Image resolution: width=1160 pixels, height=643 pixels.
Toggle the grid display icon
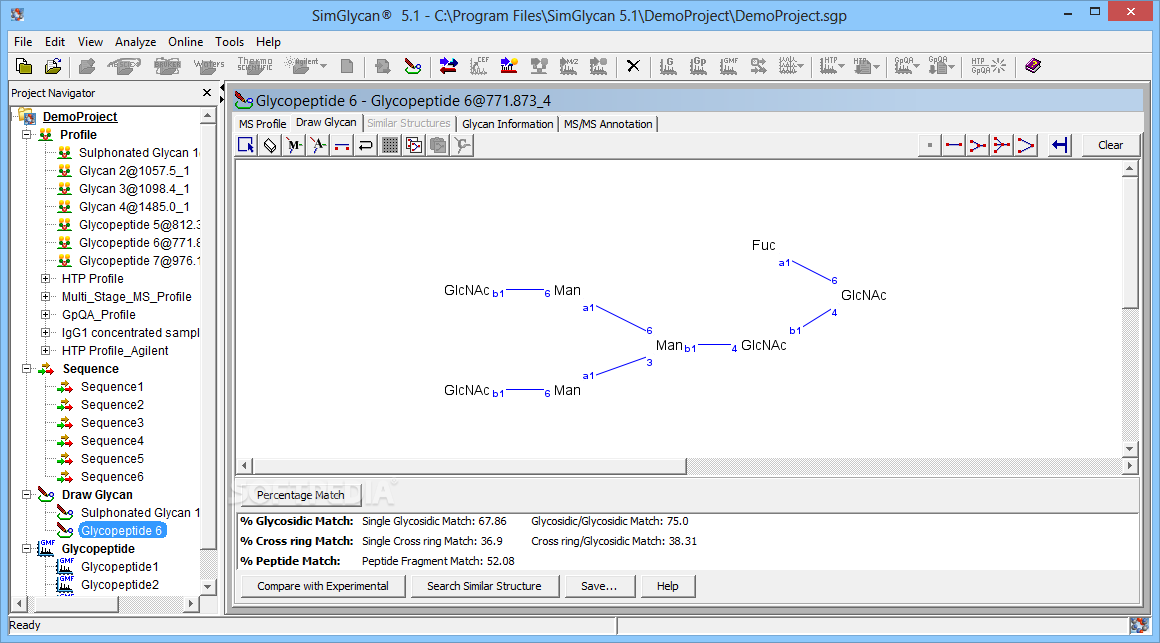point(390,145)
